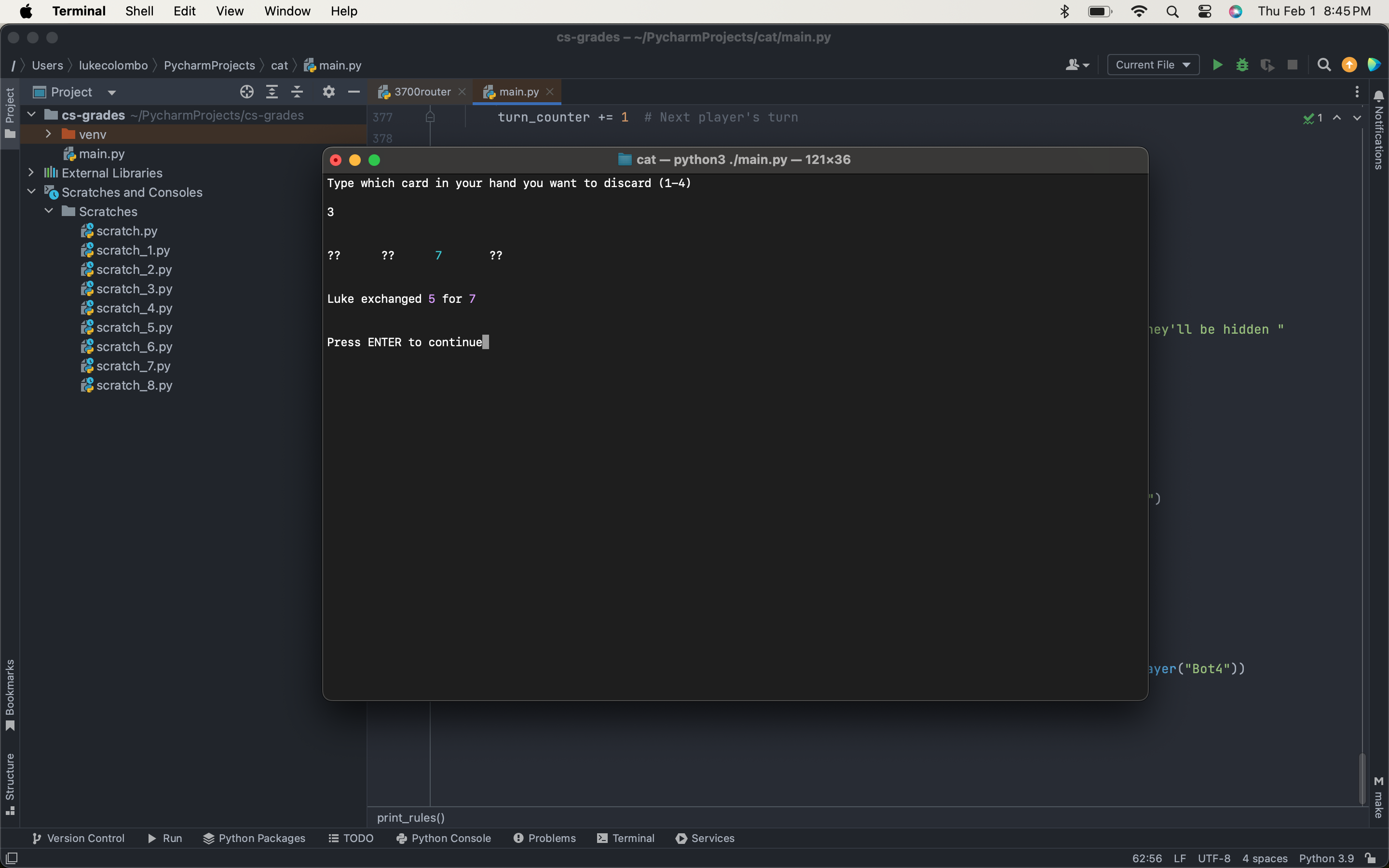Toggle the Bookmarks tool window

[x=10, y=694]
